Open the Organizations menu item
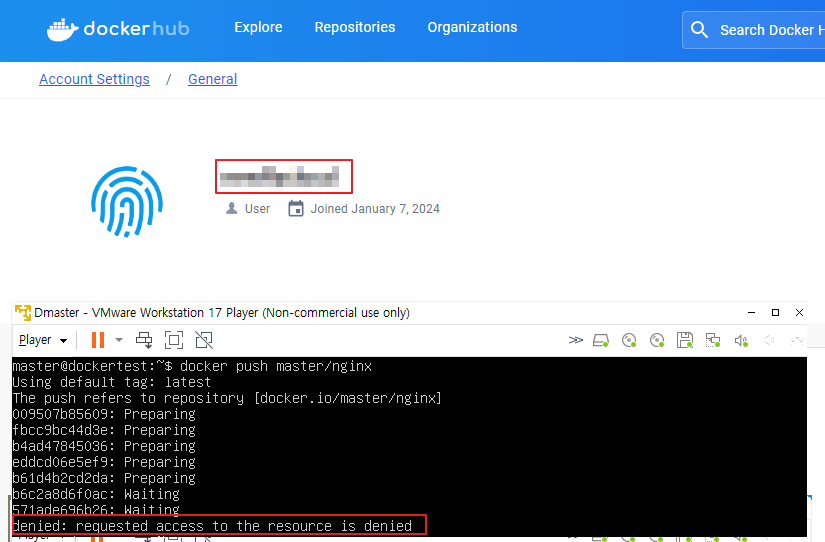The height and width of the screenshot is (542, 825). pos(472,27)
